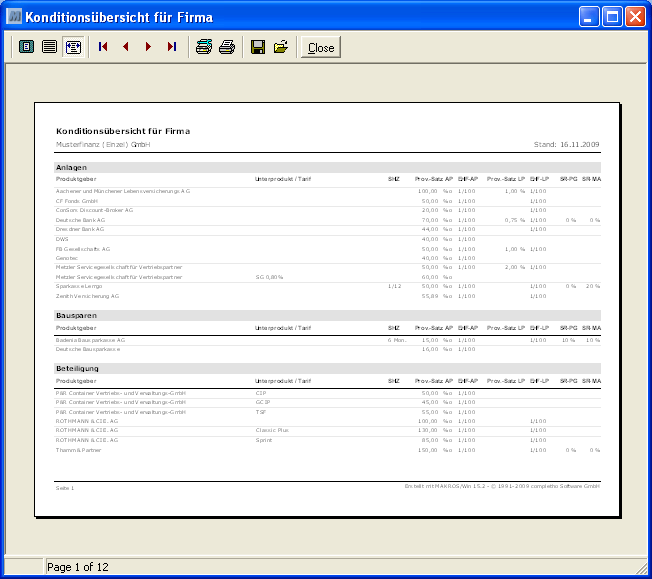This screenshot has width=652, height=579.
Task: Click the application icon in the title bar
Action: [14, 17]
